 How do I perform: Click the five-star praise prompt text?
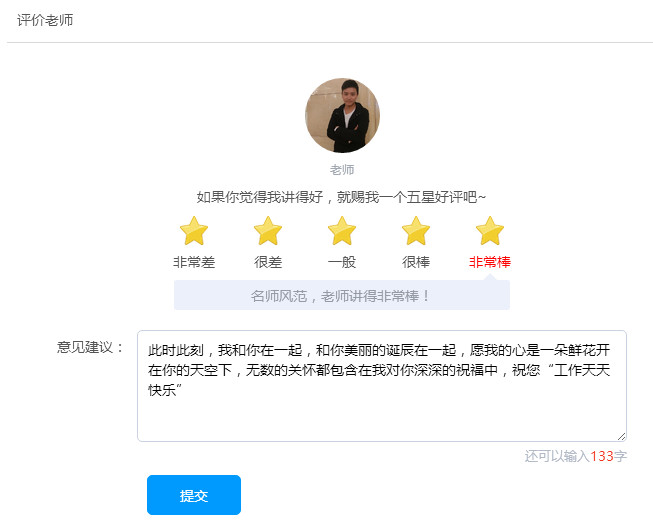341,197
